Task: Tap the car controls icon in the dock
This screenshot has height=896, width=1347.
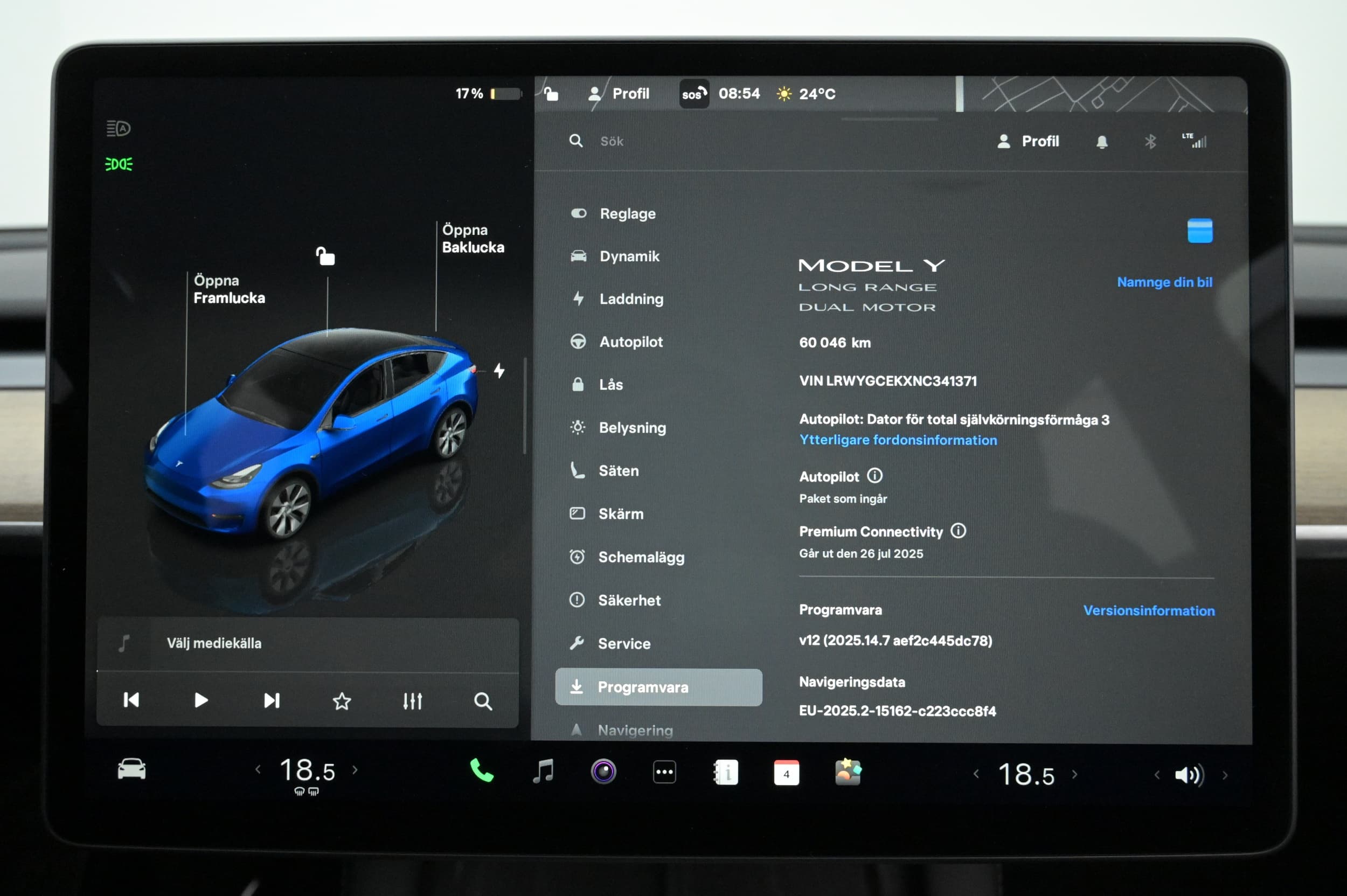Action: click(131, 768)
